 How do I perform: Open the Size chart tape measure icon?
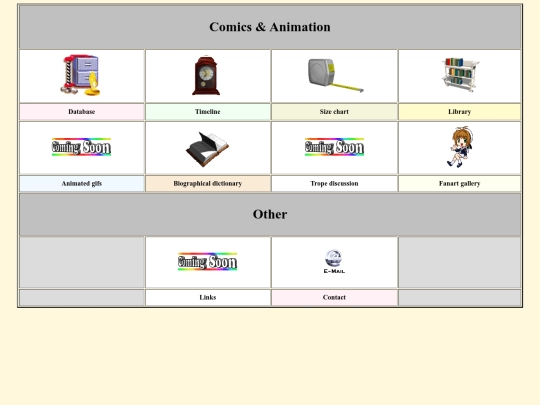tap(335, 75)
